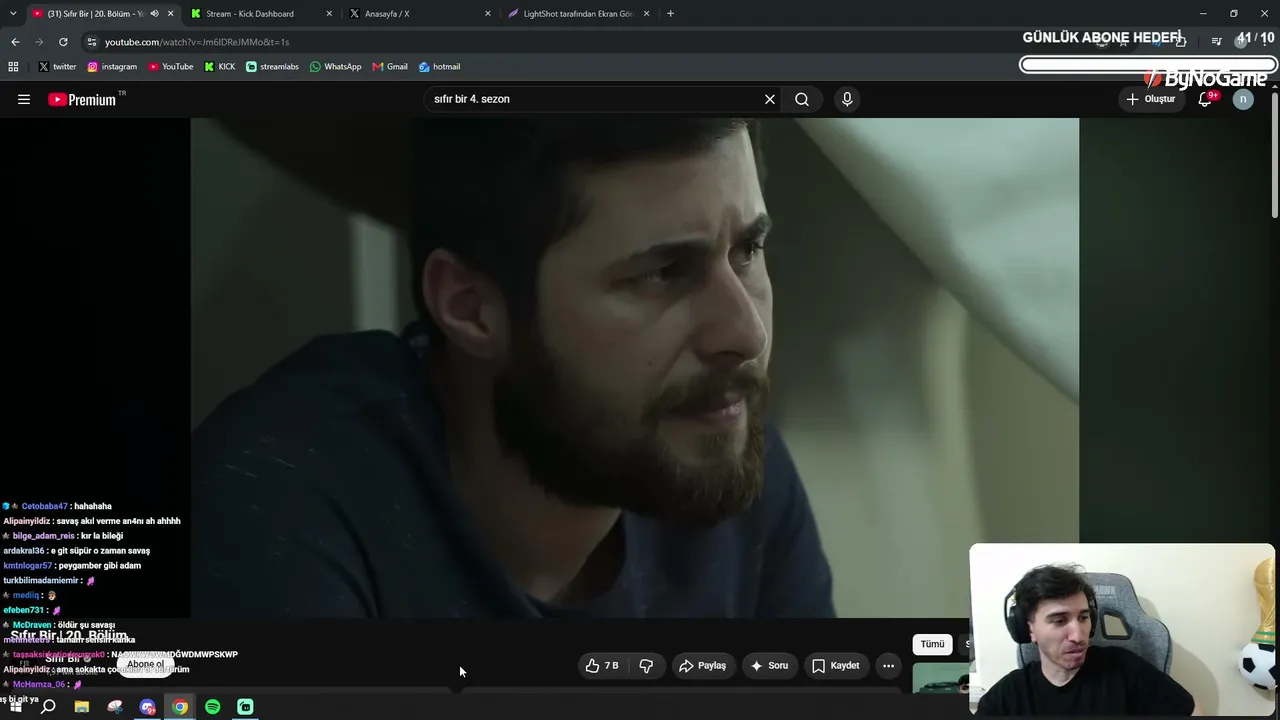The image size is (1280, 720).
Task: Like the video with thumbs up
Action: click(x=602, y=666)
